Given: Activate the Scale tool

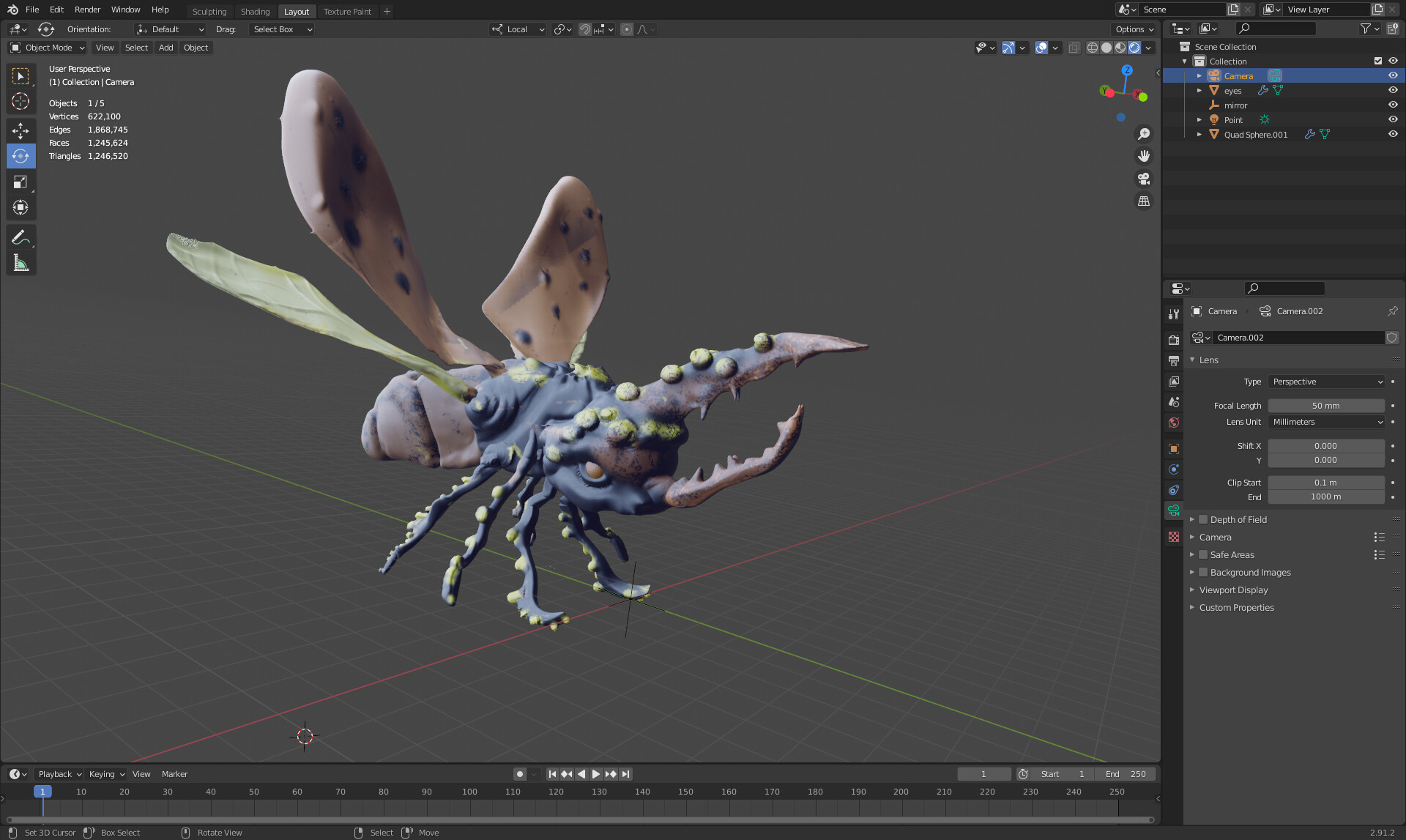Looking at the screenshot, I should (x=21, y=182).
